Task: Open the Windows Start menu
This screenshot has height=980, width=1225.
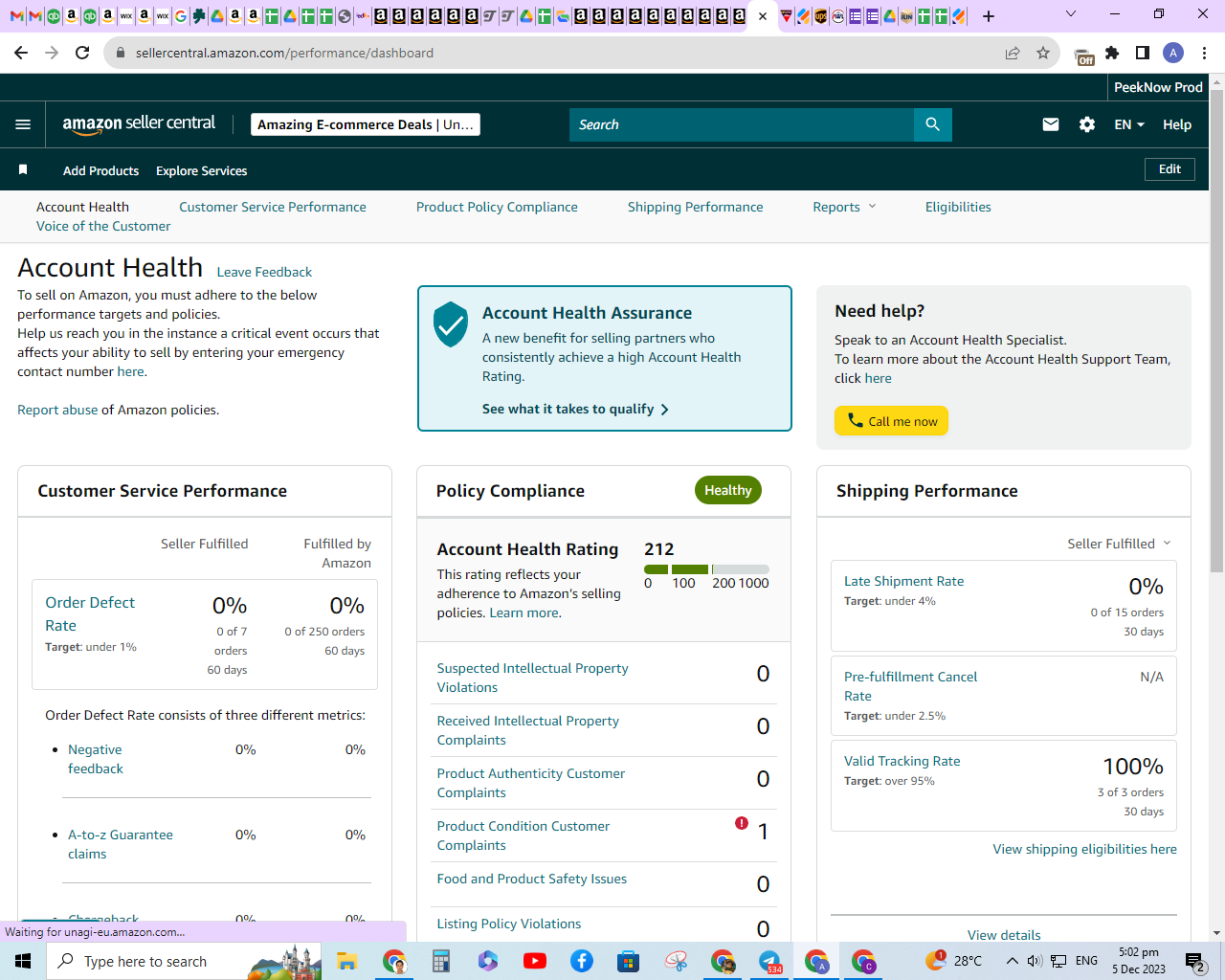Action: click(x=23, y=961)
